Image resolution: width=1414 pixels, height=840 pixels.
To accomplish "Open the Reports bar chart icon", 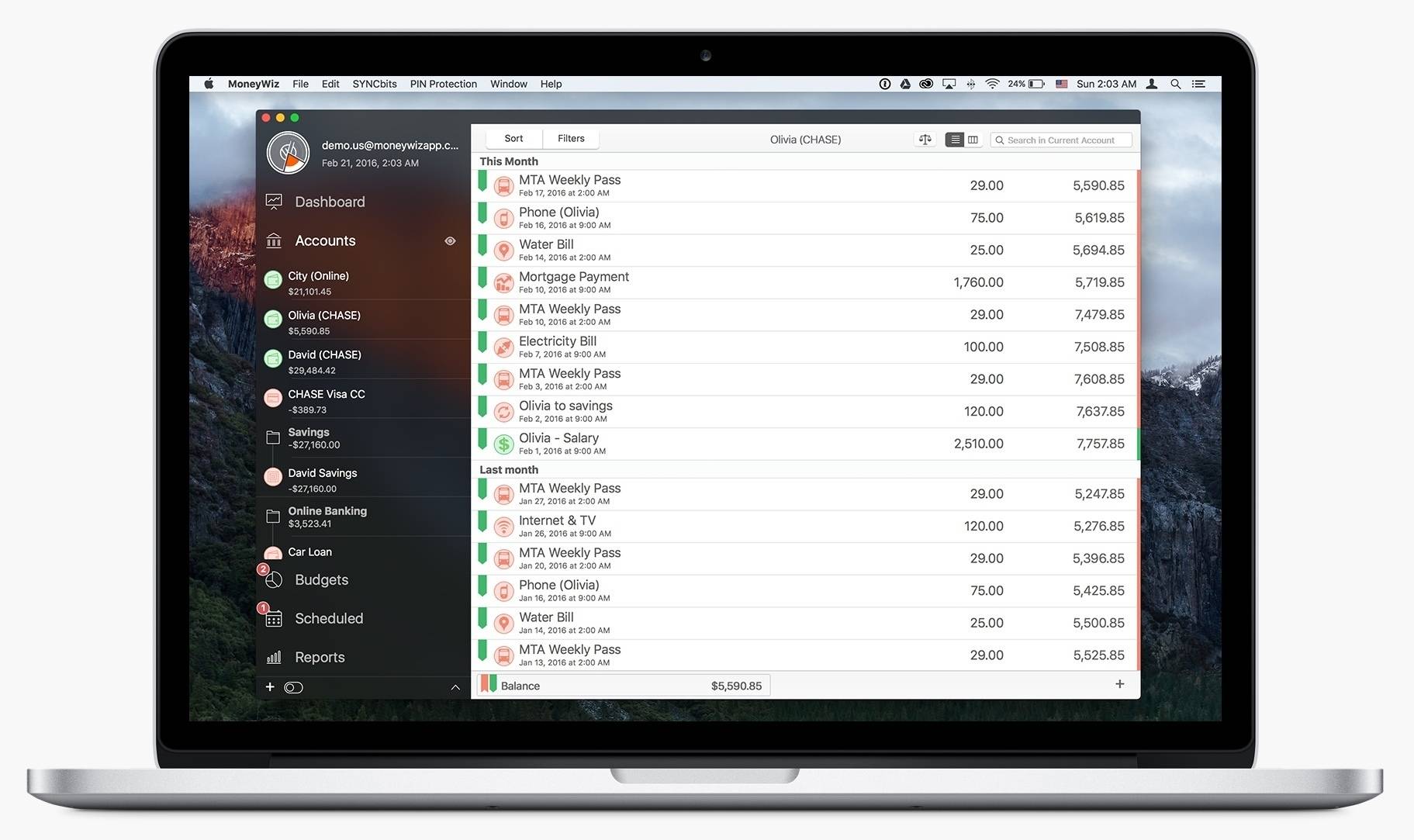I will point(274,658).
